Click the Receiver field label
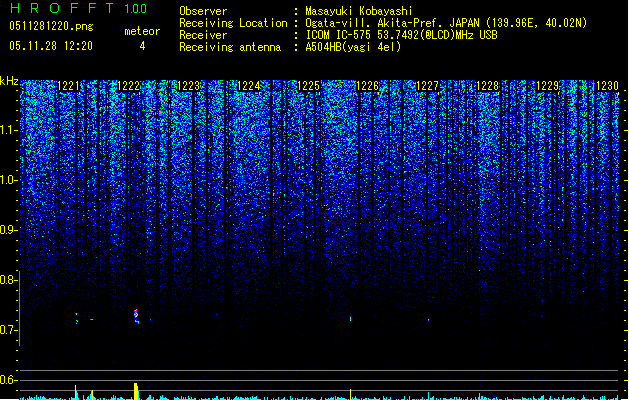Image resolution: width=629 pixels, height=400 pixels. click(x=203, y=35)
